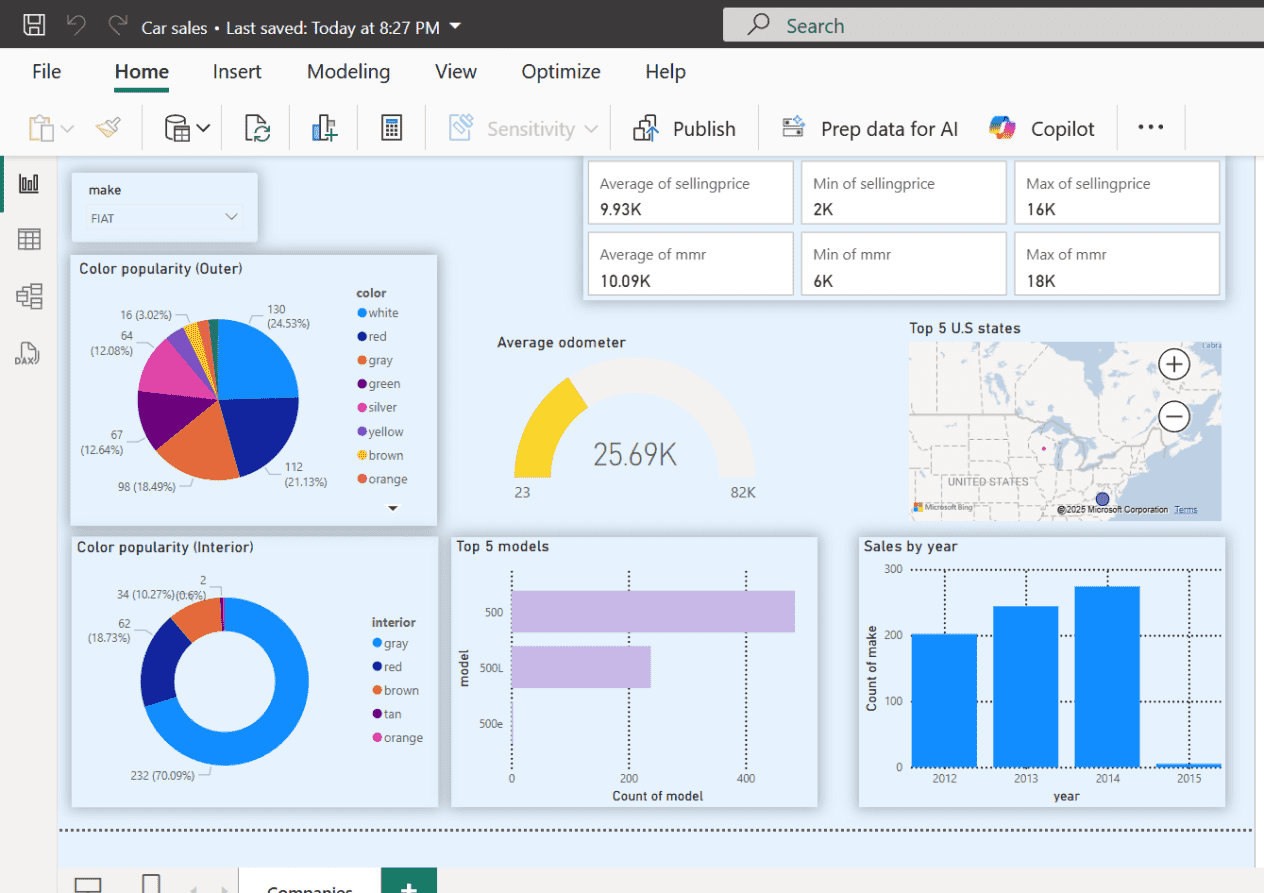This screenshot has width=1264, height=893.
Task: Click the Paste clipboard icon
Action: click(x=41, y=128)
